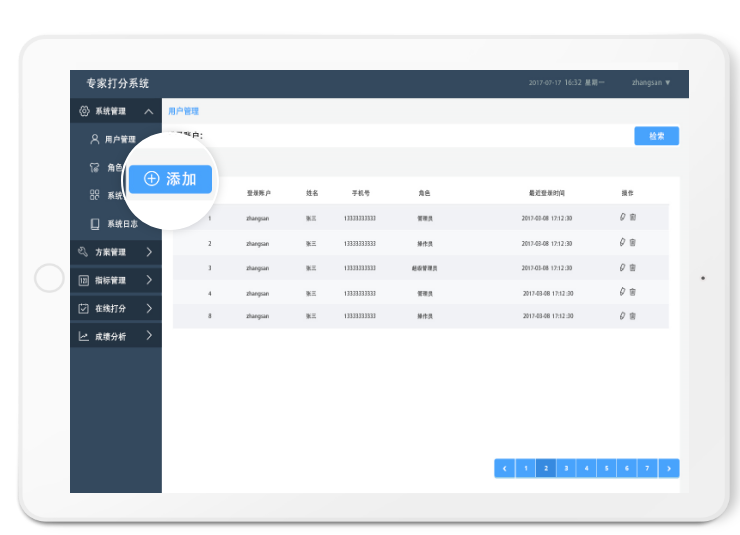Screen dimensions: 740x535
Task: Open the zhangsan user dropdown
Action: click(x=651, y=83)
